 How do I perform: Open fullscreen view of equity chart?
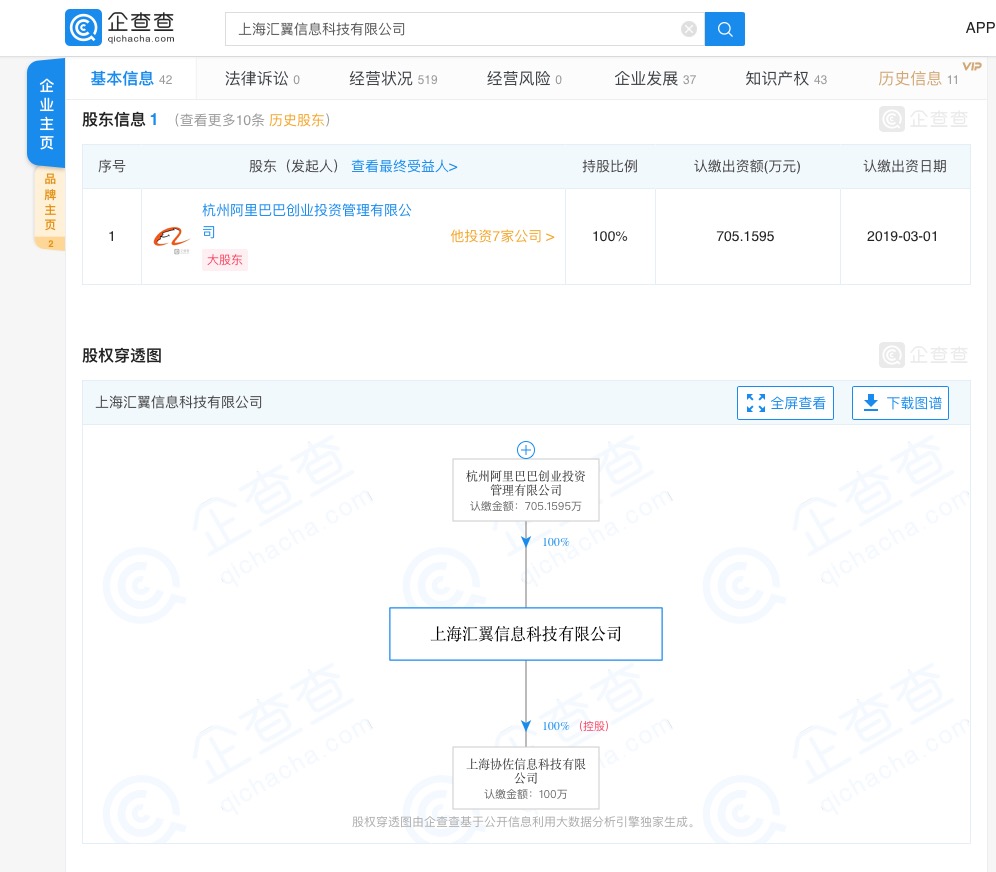[x=785, y=403]
